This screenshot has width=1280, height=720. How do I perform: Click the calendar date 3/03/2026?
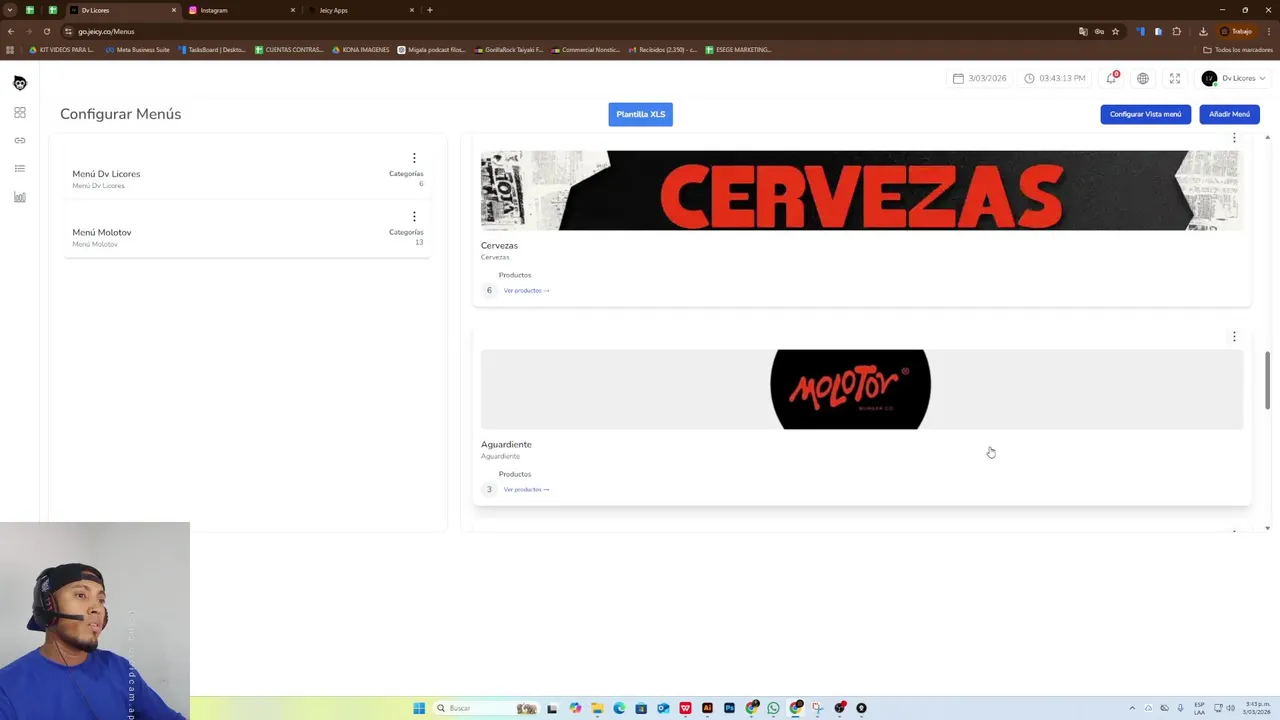pyautogui.click(x=979, y=78)
